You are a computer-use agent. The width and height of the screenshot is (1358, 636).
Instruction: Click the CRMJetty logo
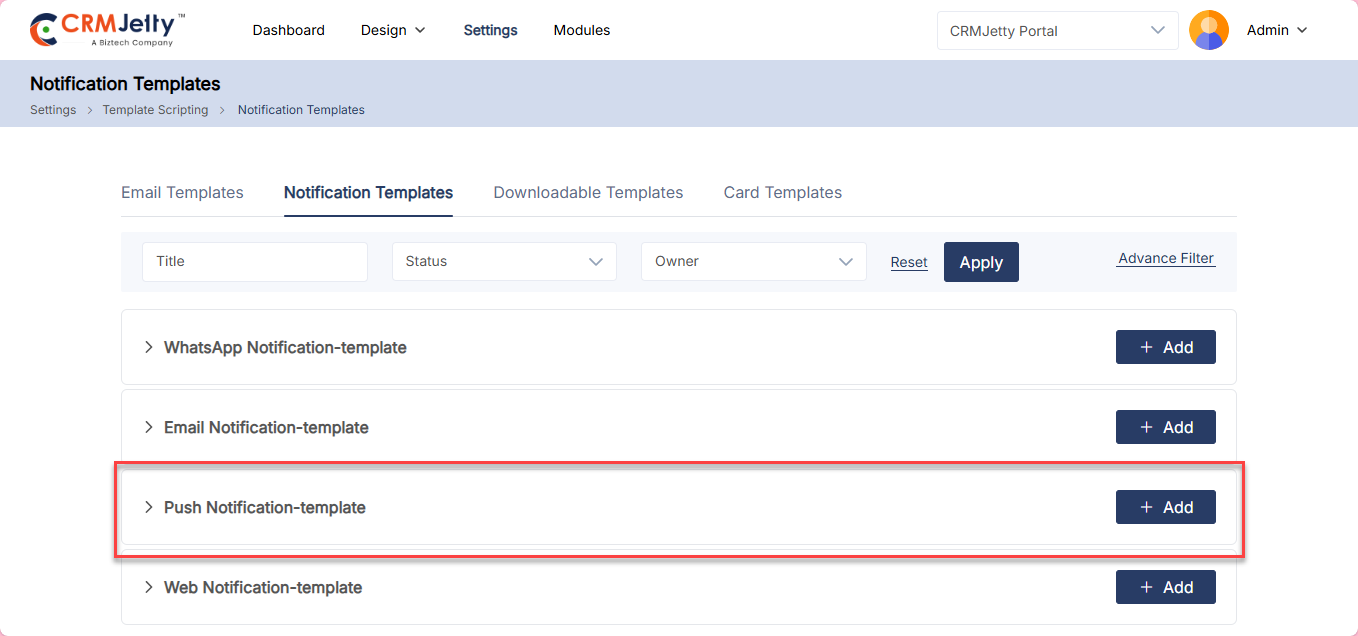tap(107, 30)
